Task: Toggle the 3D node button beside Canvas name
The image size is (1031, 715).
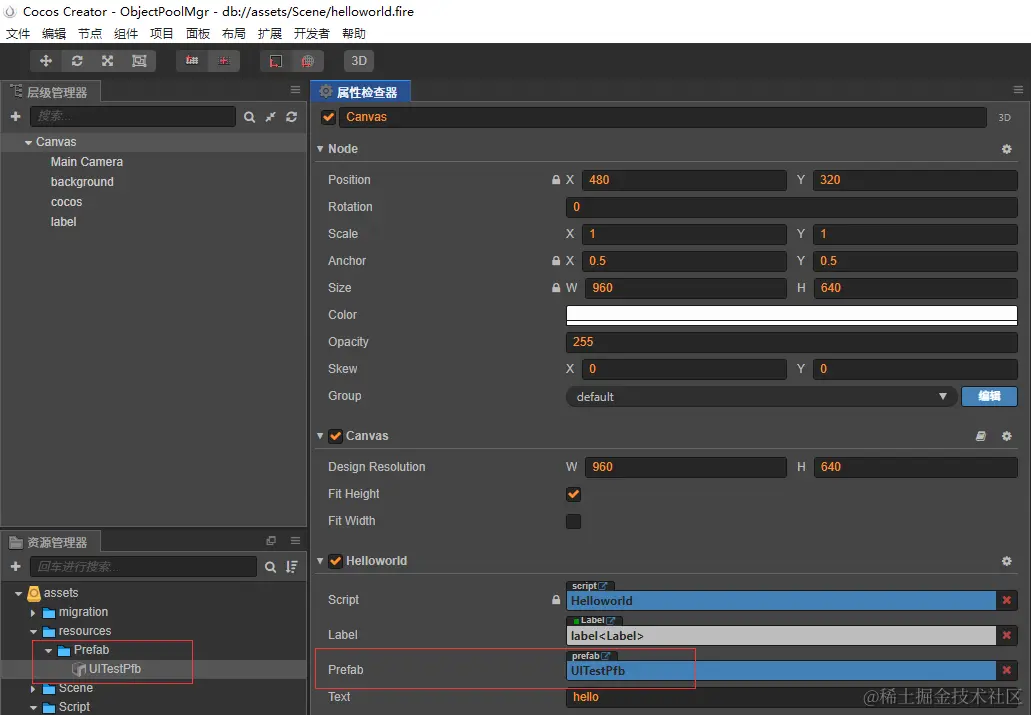Action: [x=1005, y=118]
